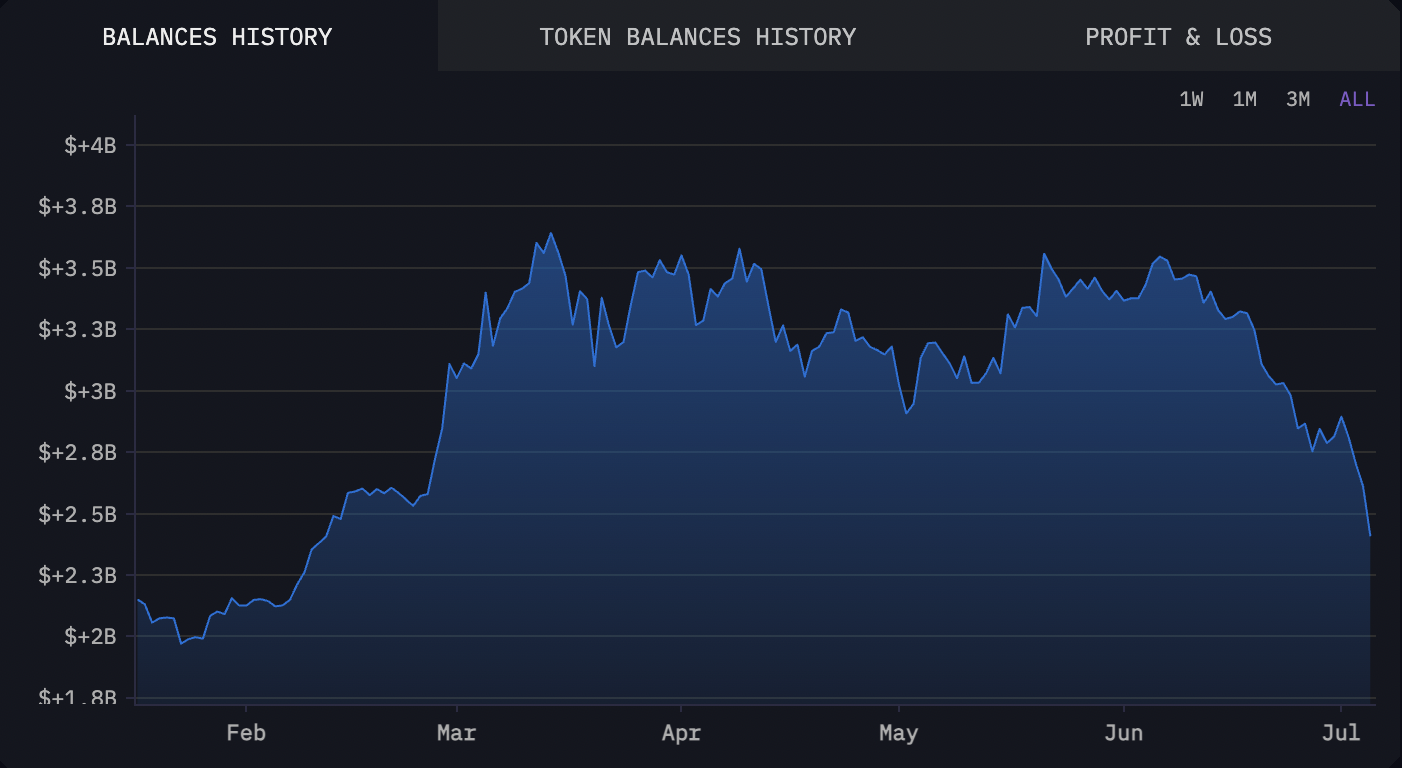Click the Apr x-axis label
This screenshot has height=768, width=1402.
(681, 733)
